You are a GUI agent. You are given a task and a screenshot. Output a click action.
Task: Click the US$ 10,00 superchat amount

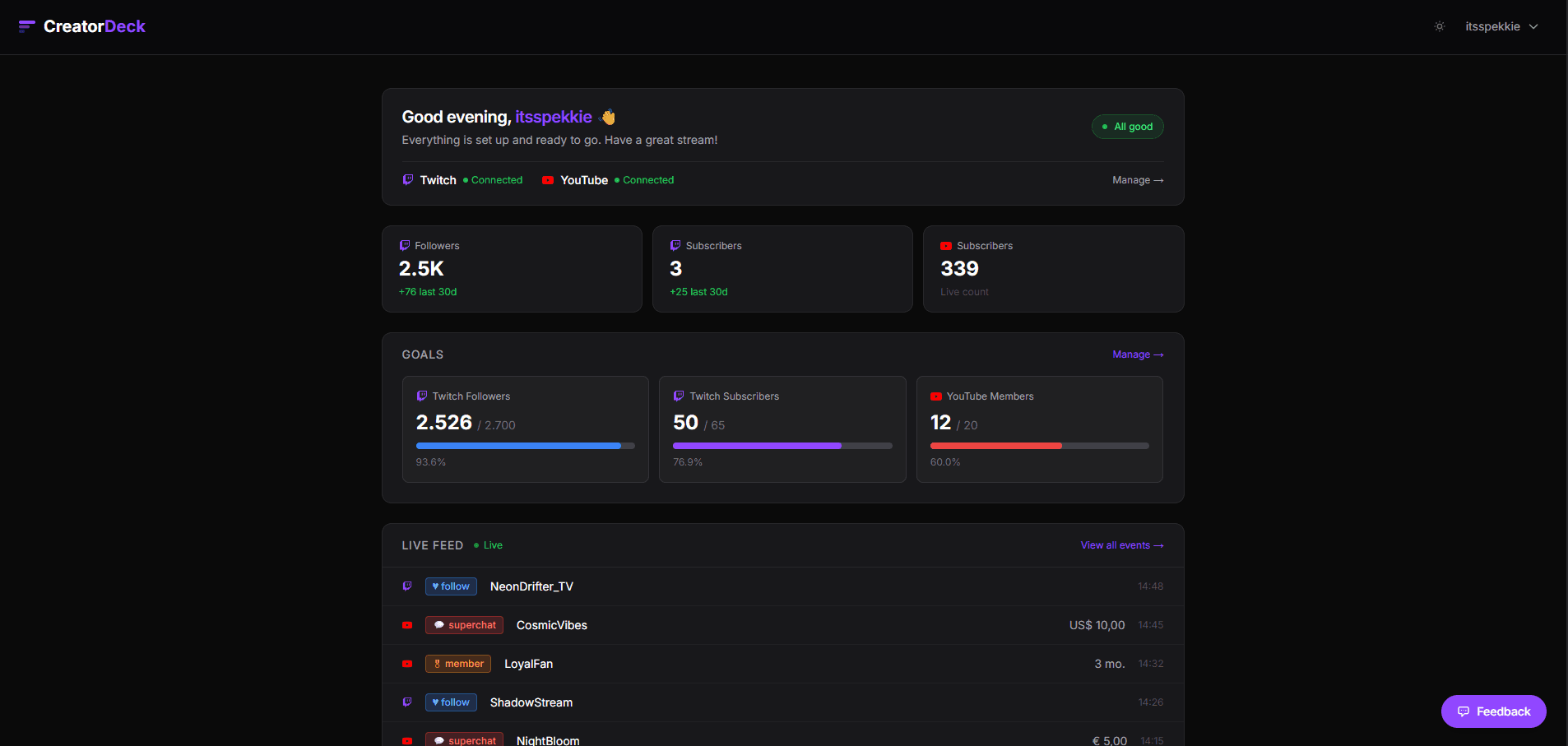(x=1097, y=625)
